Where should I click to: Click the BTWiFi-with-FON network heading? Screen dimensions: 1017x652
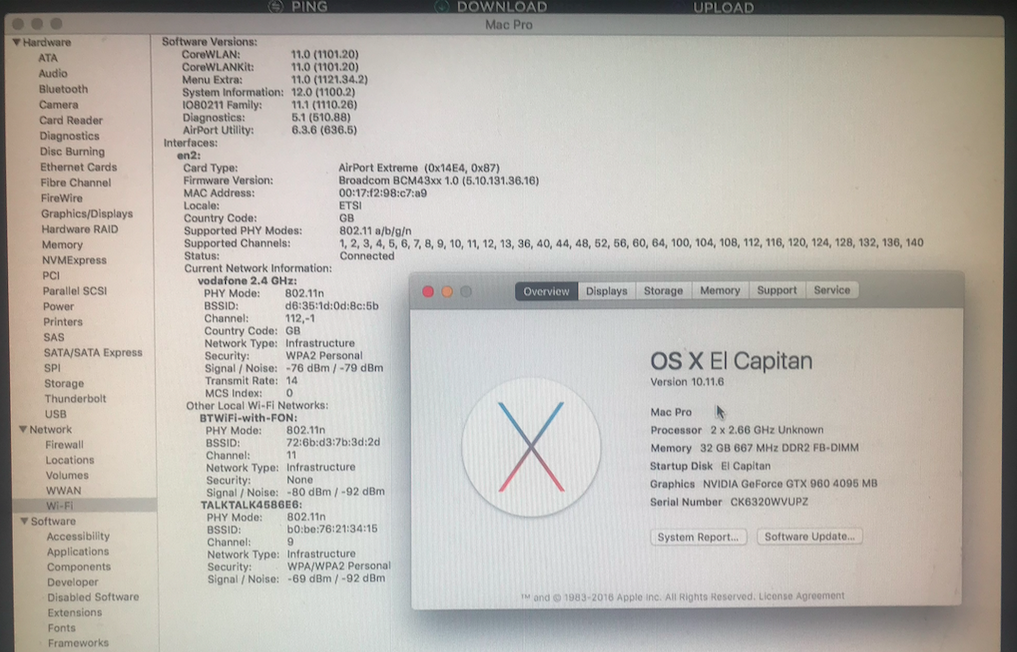[x=248, y=418]
